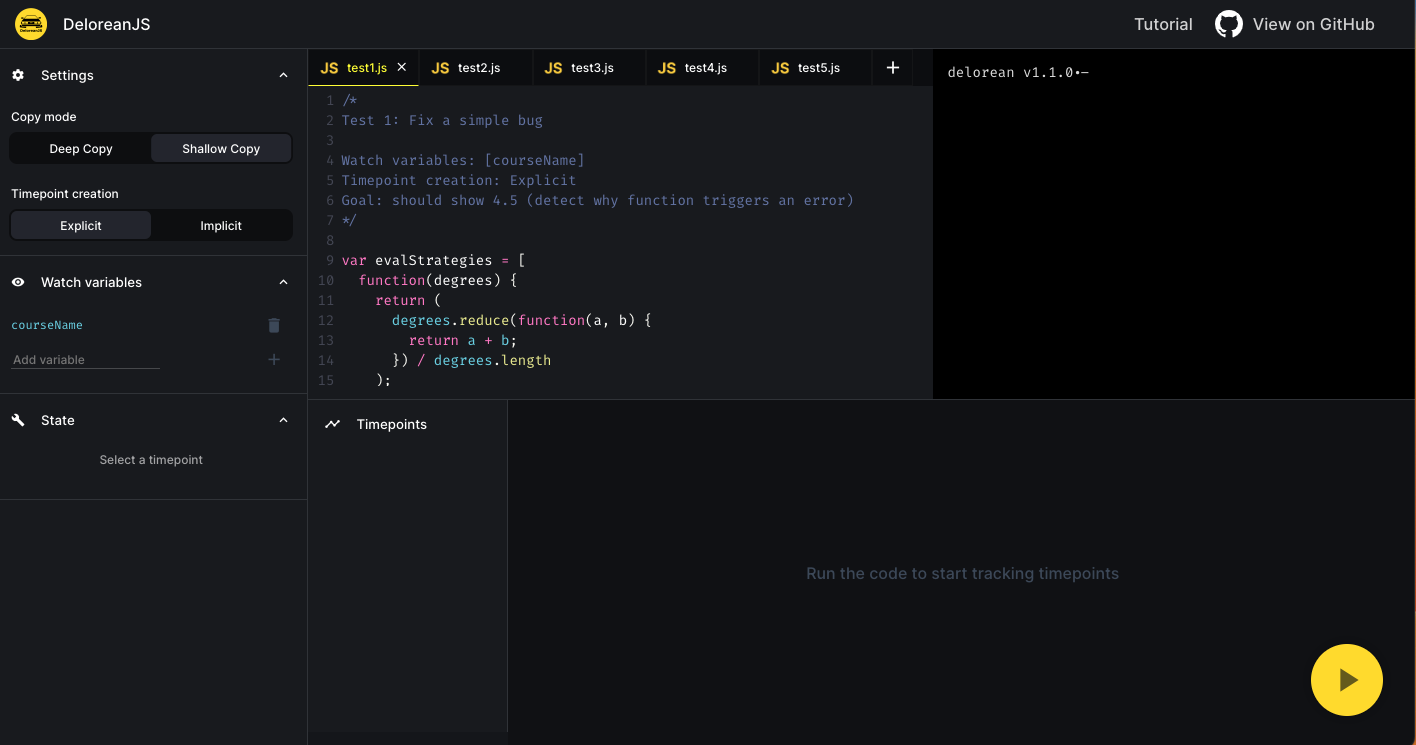Screen dimensions: 1416x745
Task: Collapse the Watch variables section
Action: pos(283,282)
